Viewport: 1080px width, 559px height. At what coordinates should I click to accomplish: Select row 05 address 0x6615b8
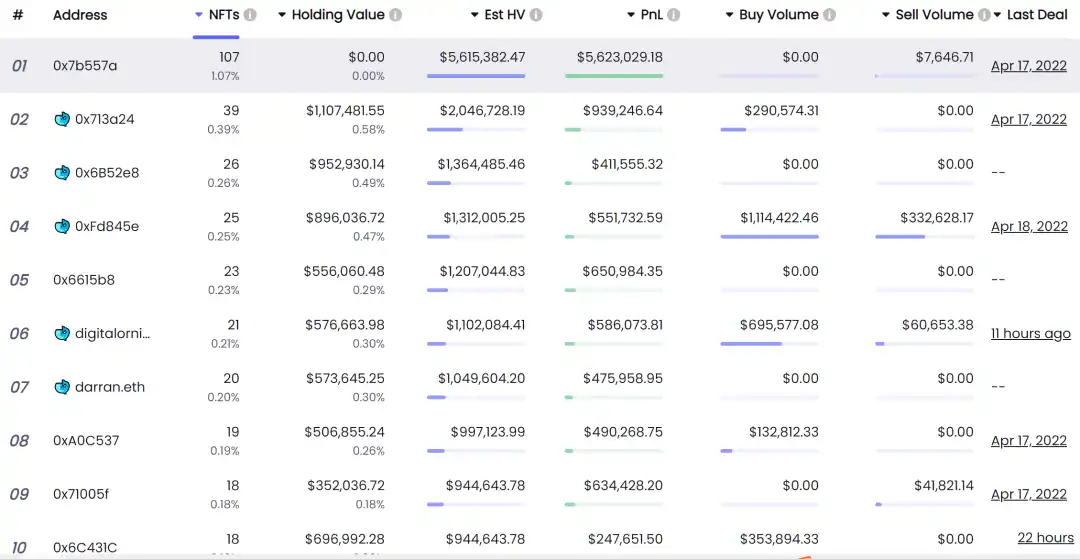pyautogui.click(x=84, y=280)
